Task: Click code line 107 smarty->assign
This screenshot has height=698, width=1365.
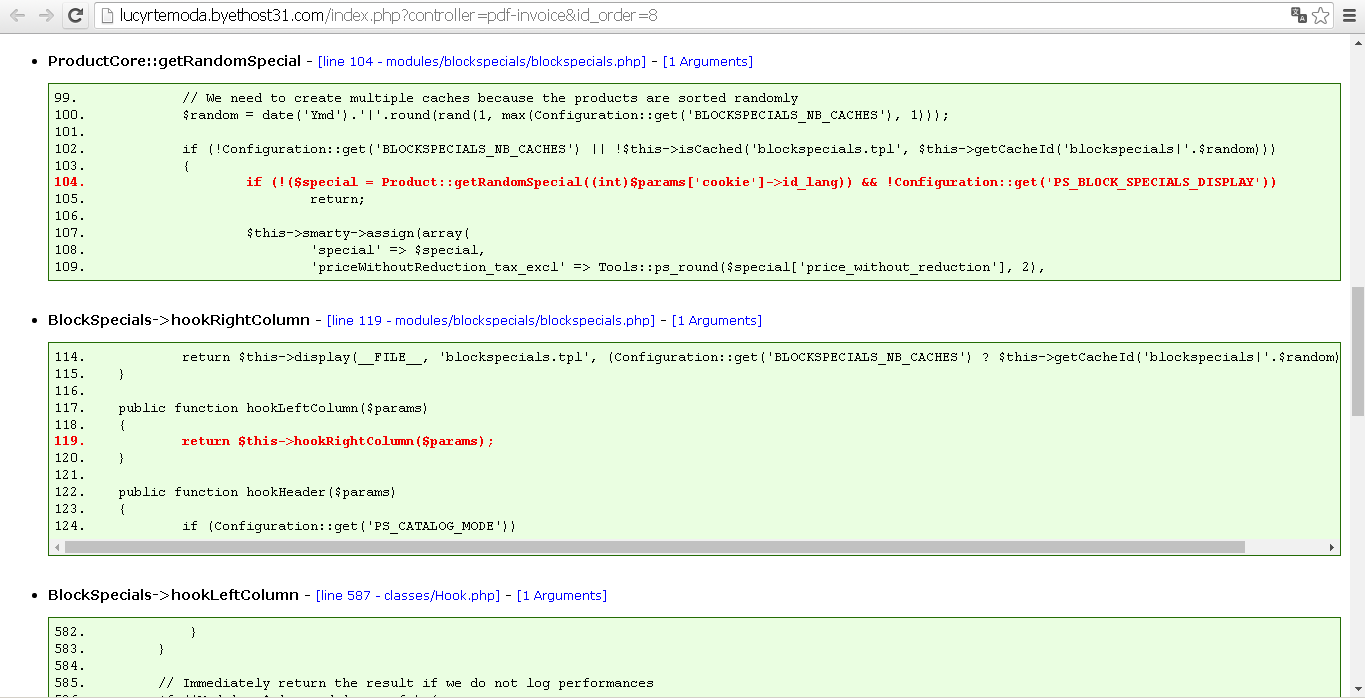Action: point(356,233)
